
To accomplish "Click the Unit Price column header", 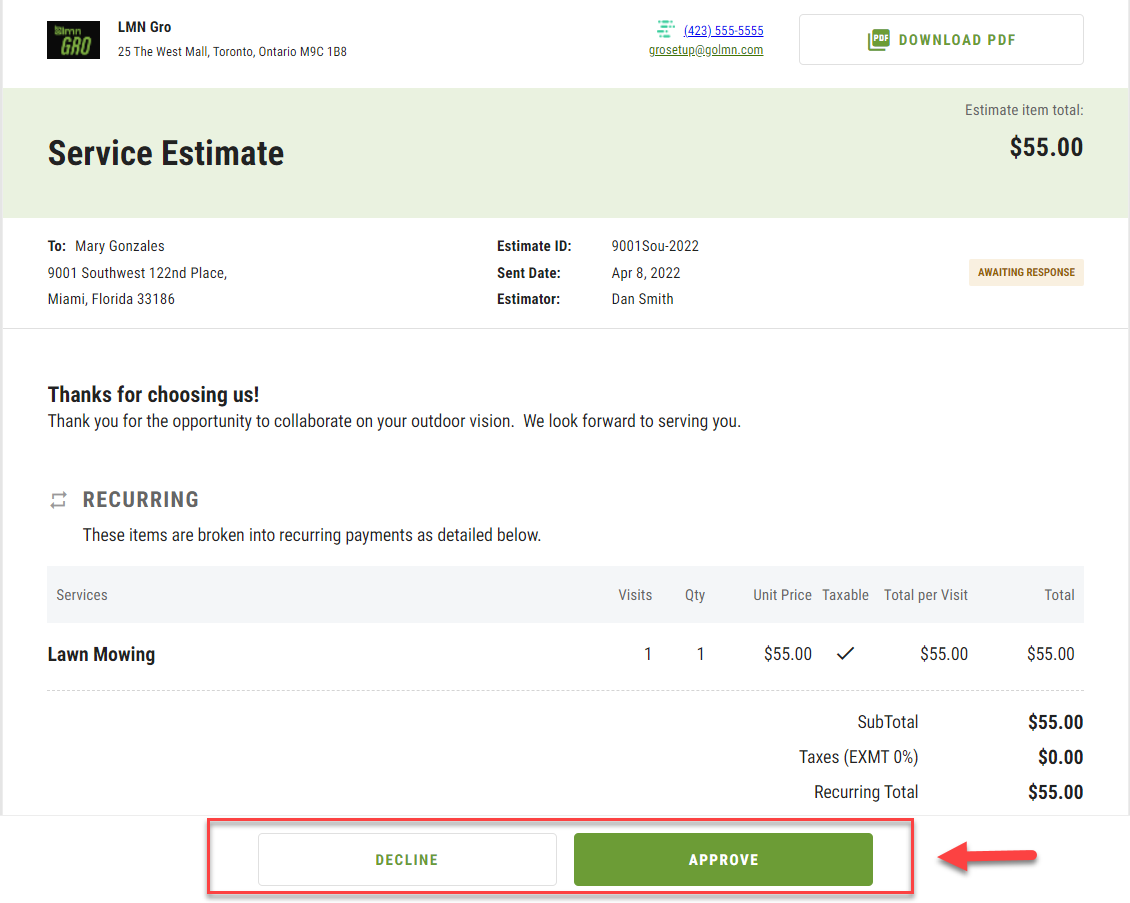I will pyautogui.click(x=782, y=595).
